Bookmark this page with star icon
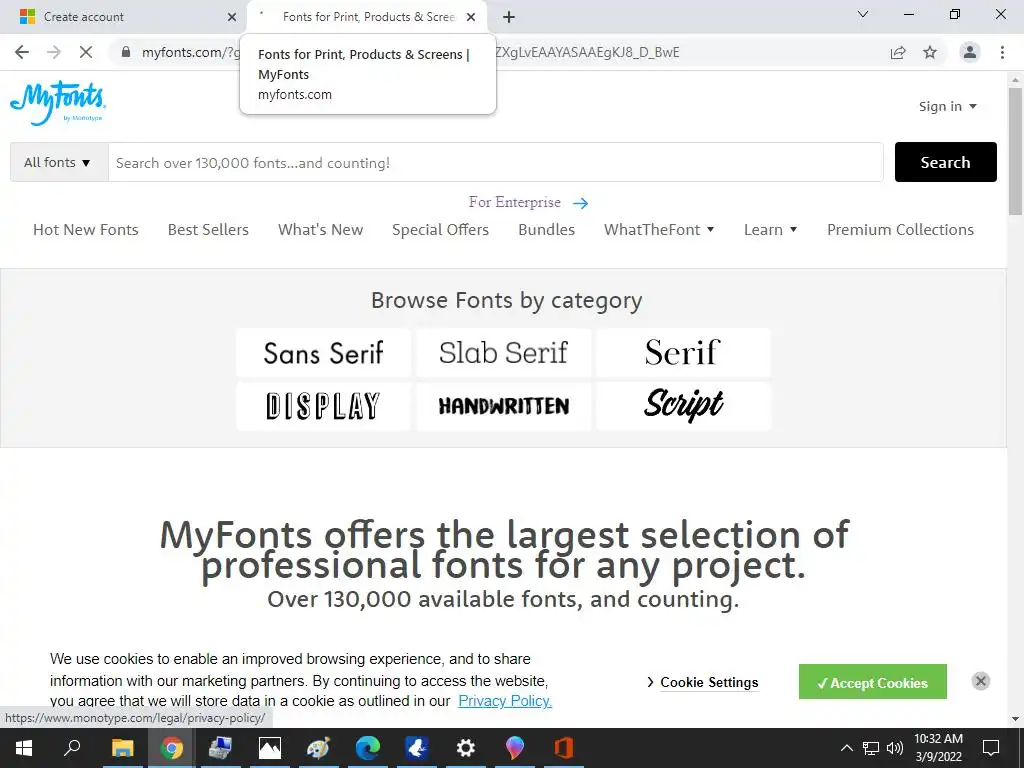 [930, 52]
